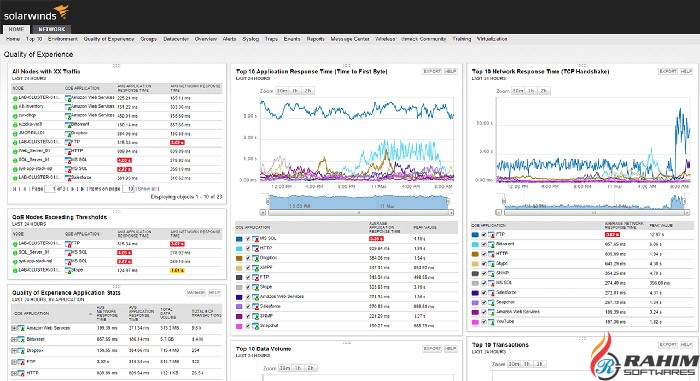The height and width of the screenshot is (381, 700).
Task: Go to last page in All Nodes pager
Action: 81,189
